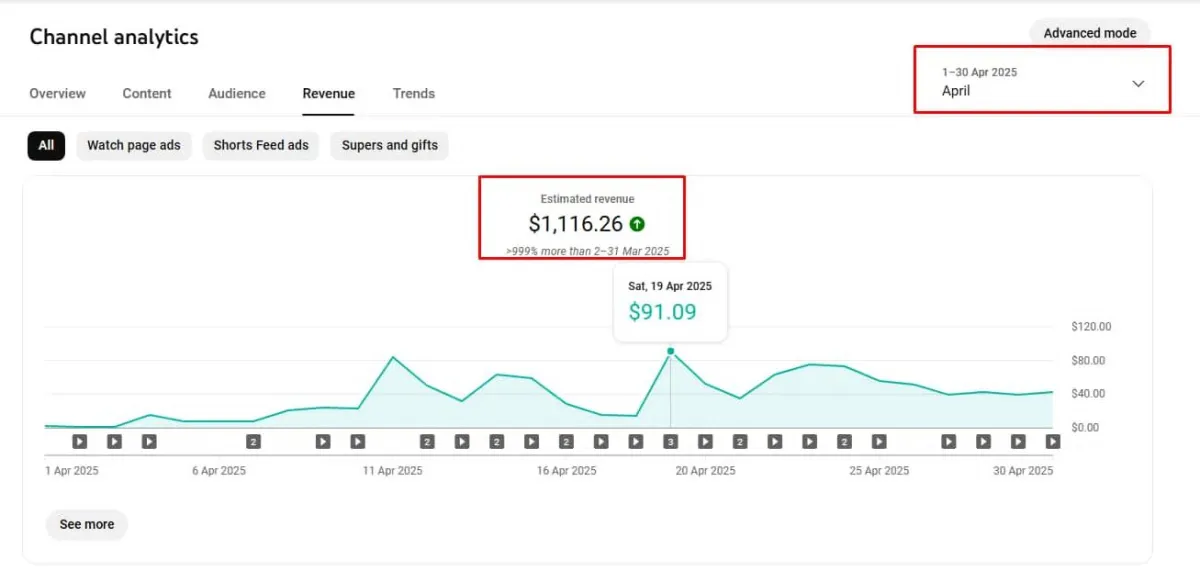Click the $120.00 y-axis label

tap(1091, 327)
